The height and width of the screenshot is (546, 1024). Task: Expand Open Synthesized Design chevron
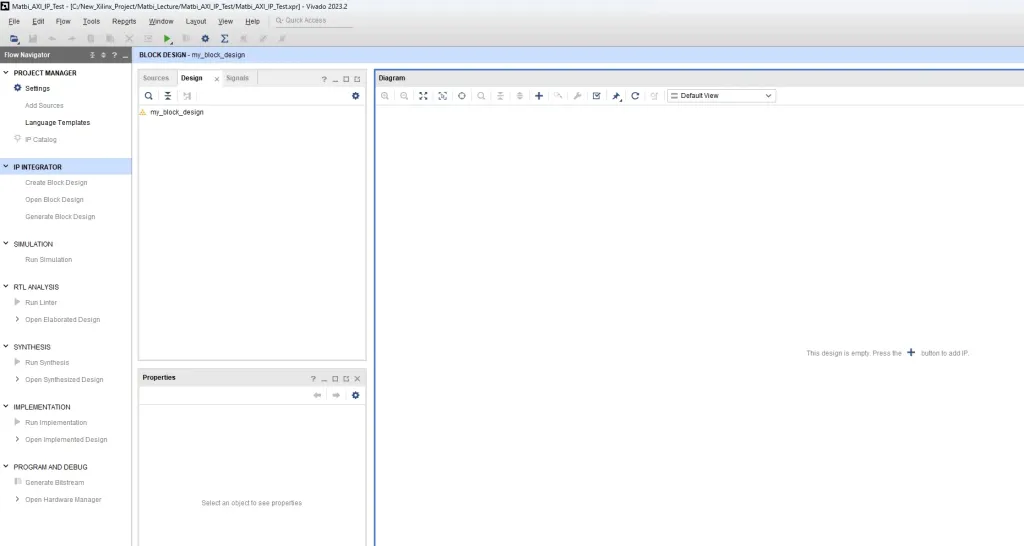[17, 379]
